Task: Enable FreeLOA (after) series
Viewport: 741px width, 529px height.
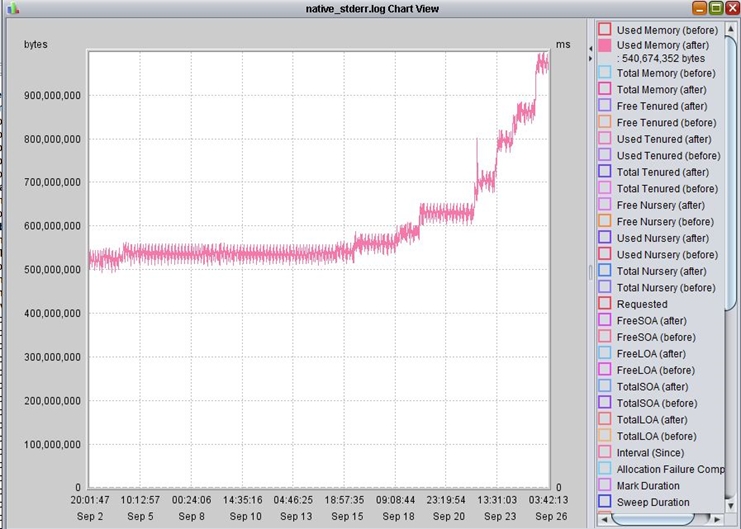Action: (604, 353)
